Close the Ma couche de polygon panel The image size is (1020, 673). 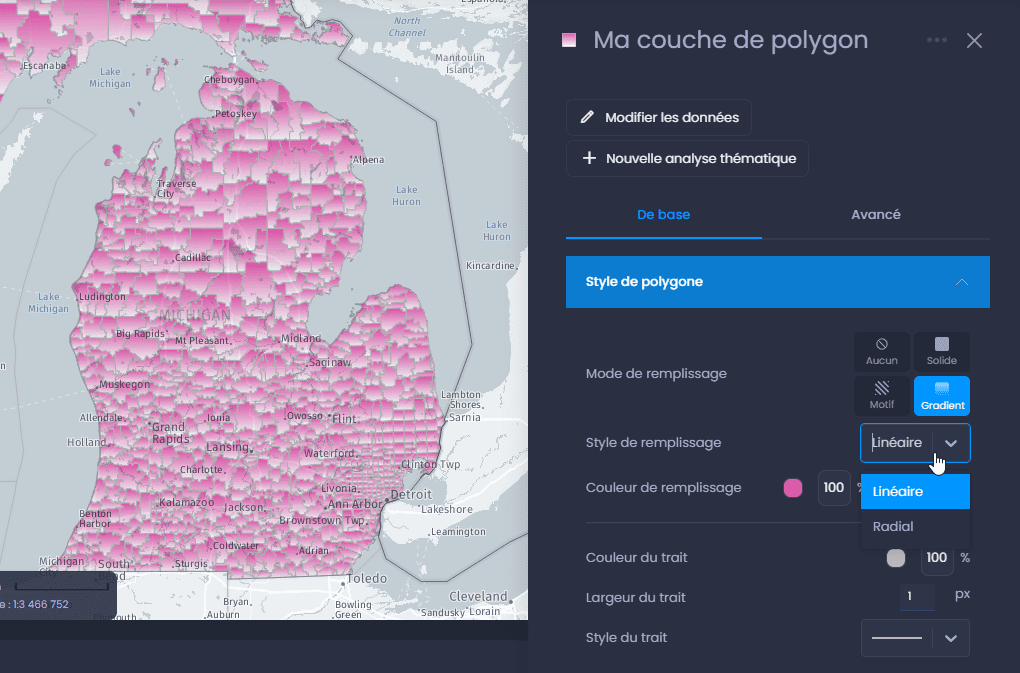click(974, 40)
